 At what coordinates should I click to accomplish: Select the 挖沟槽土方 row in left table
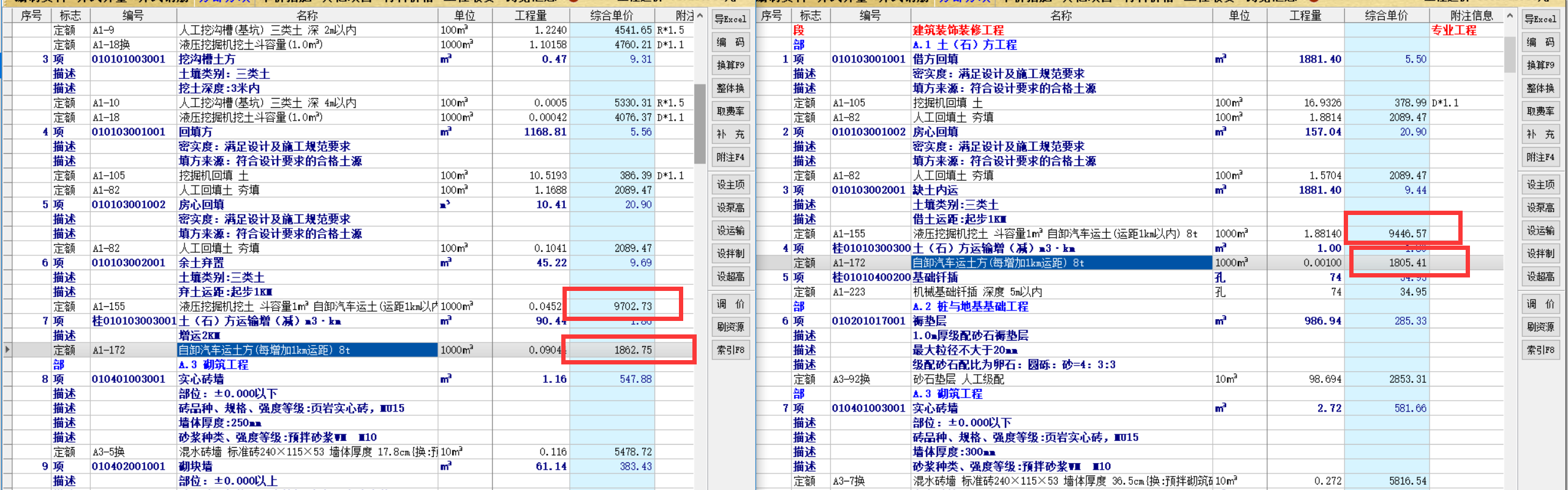point(348,59)
